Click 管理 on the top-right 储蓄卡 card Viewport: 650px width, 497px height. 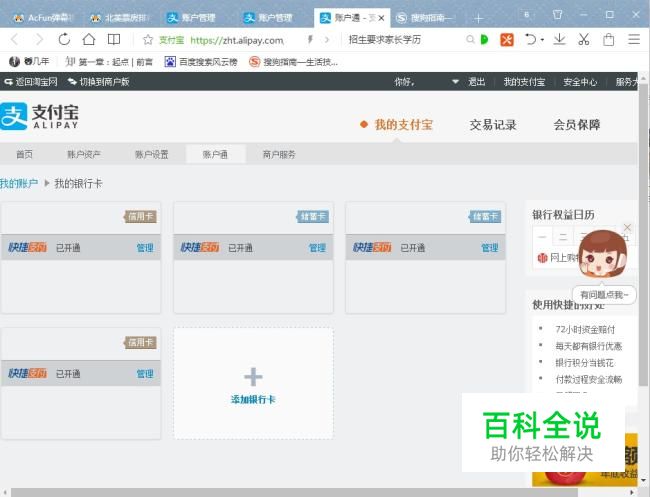point(490,248)
